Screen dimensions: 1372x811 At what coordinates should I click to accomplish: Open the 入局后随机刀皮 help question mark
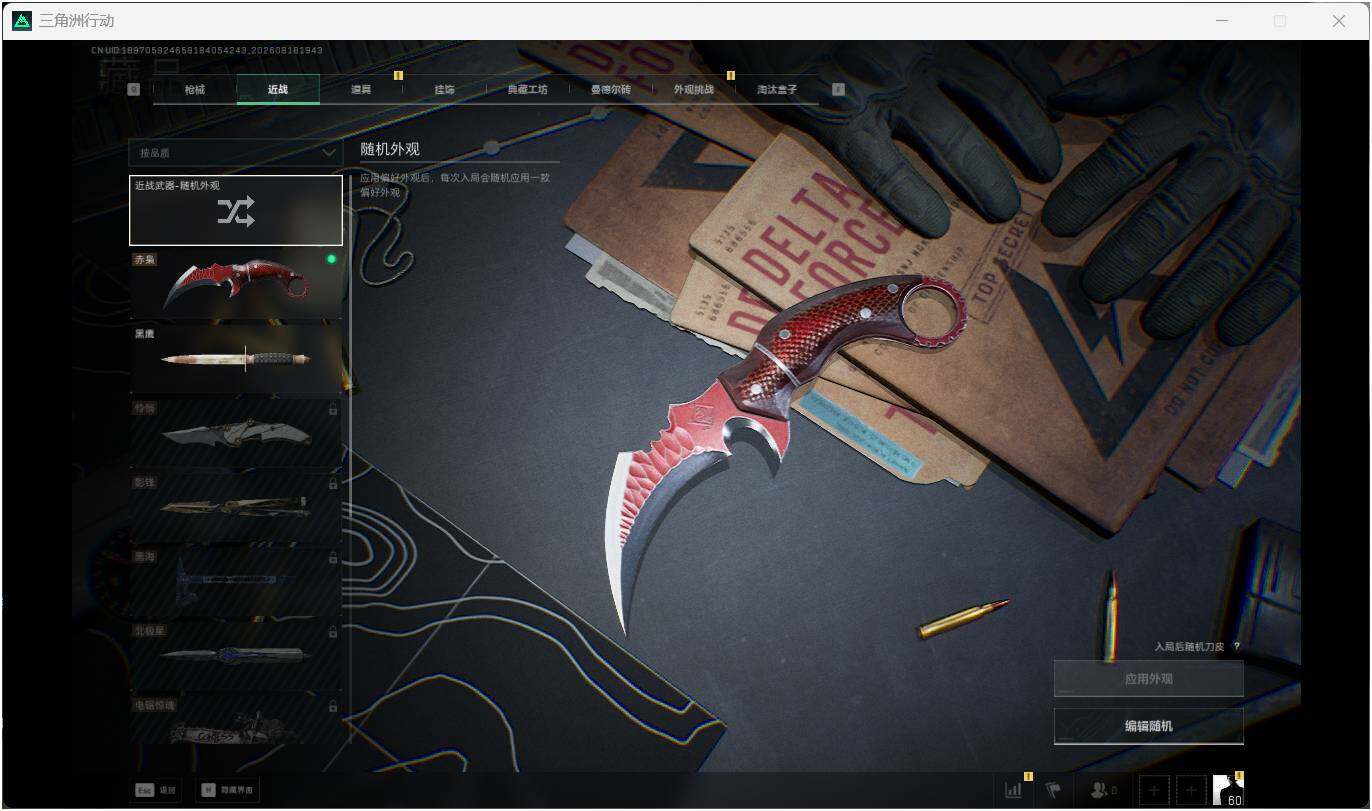click(1237, 647)
